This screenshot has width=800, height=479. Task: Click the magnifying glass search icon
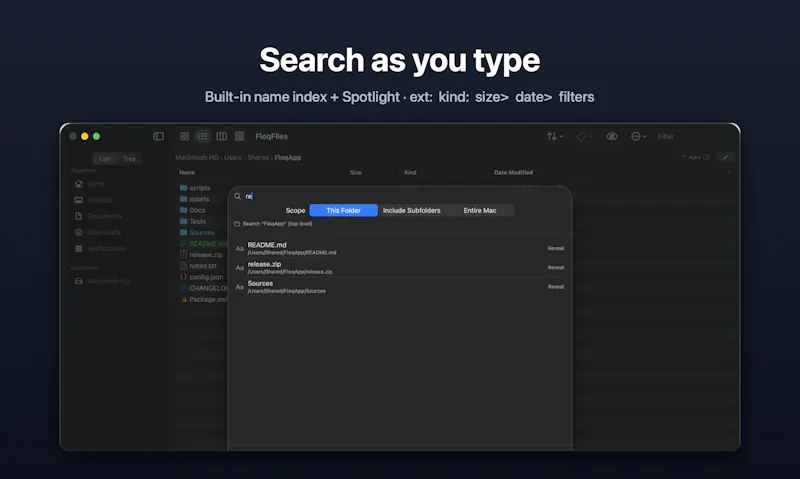tap(237, 196)
